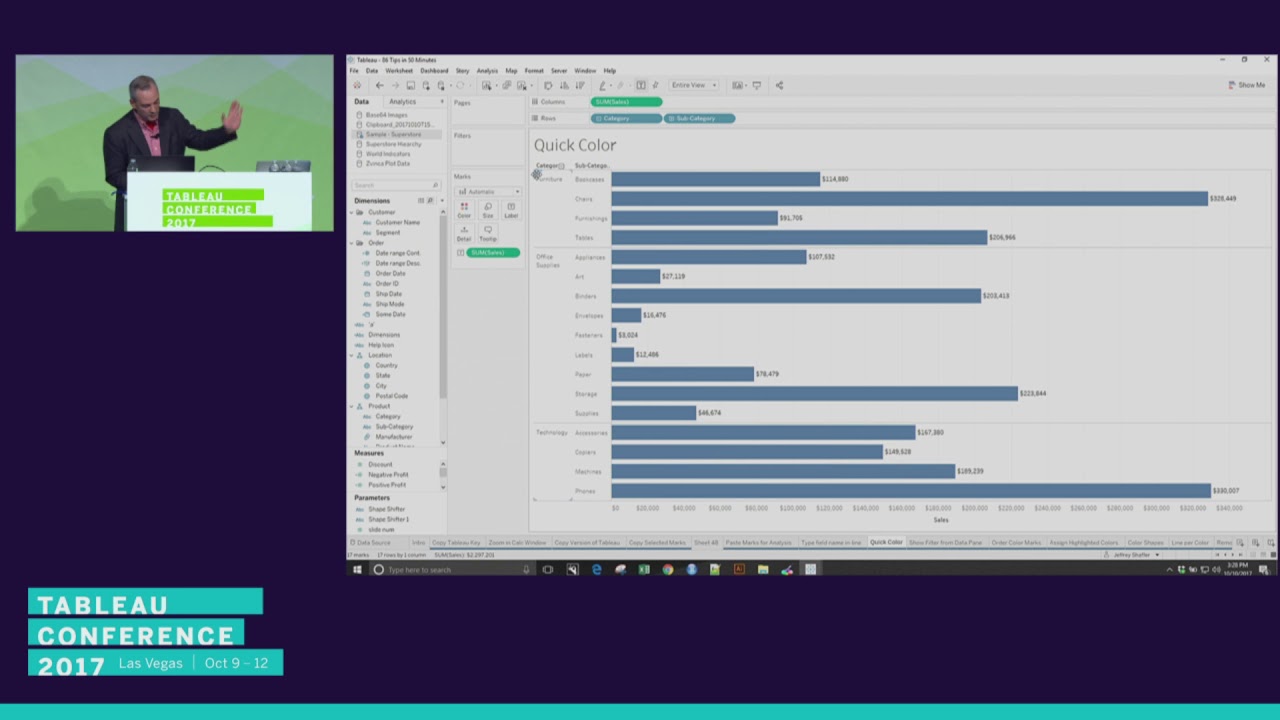Switch to the Order Color Marks tab
The width and height of the screenshot is (1280, 720).
pos(1016,542)
